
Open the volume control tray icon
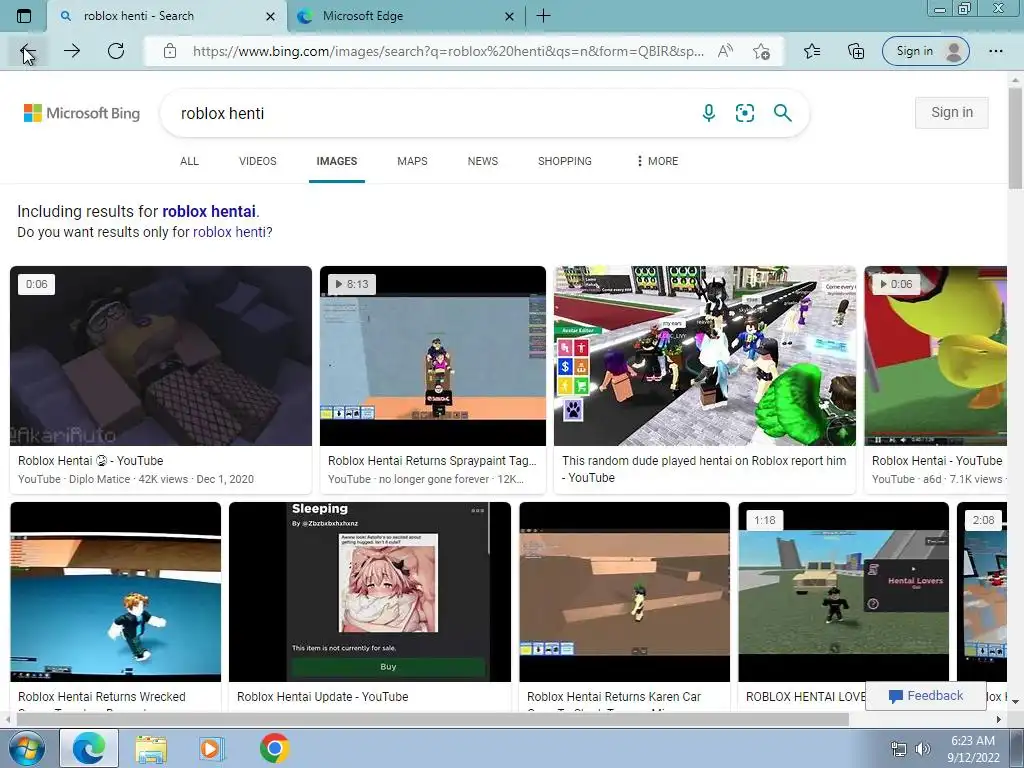[x=923, y=749]
